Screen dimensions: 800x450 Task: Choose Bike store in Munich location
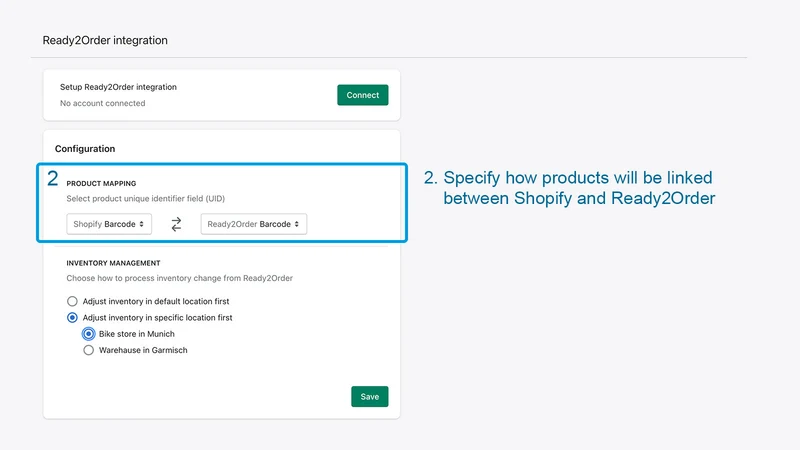pos(89,334)
